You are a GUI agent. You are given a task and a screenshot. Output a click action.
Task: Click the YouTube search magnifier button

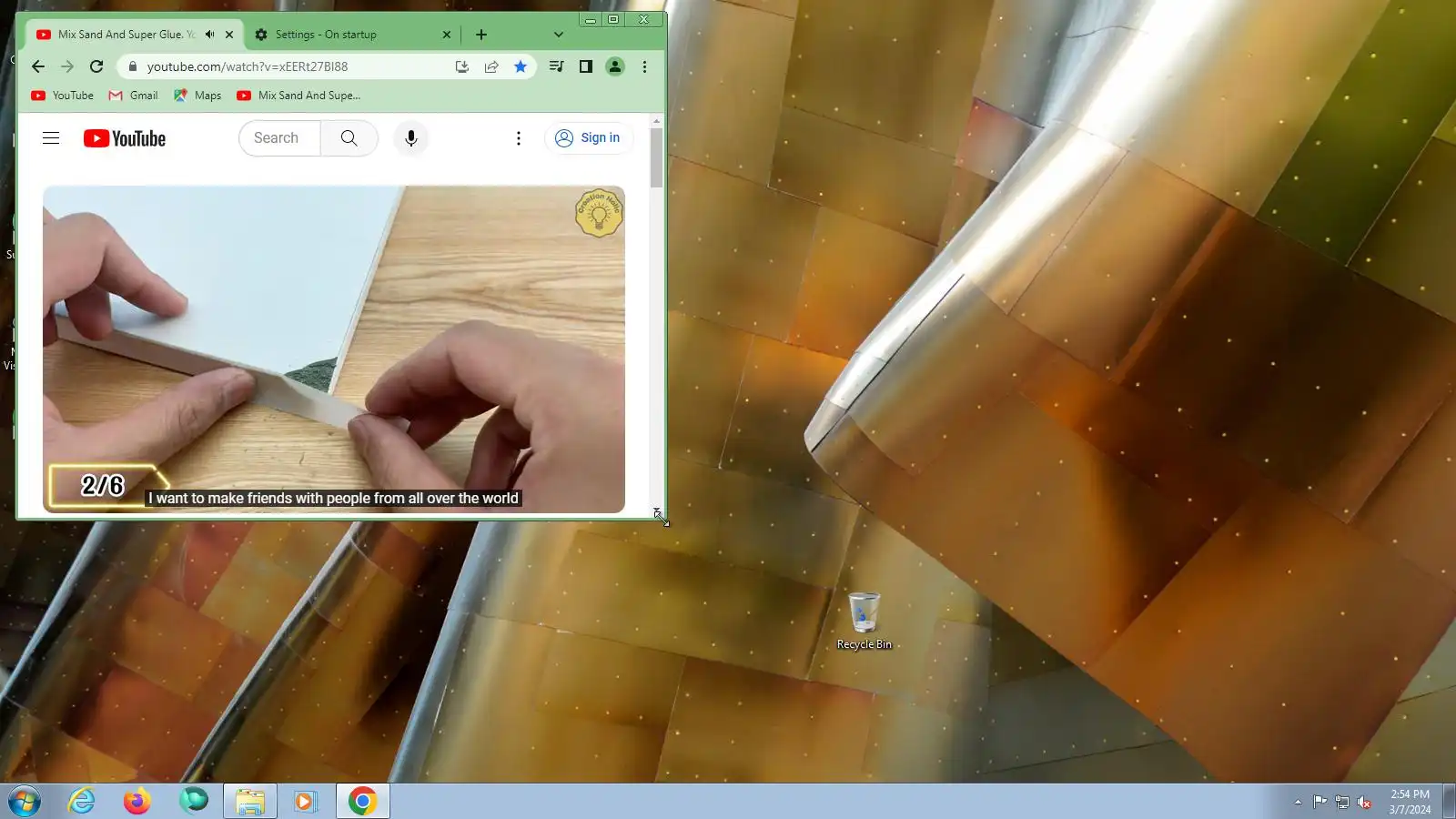[x=349, y=138]
